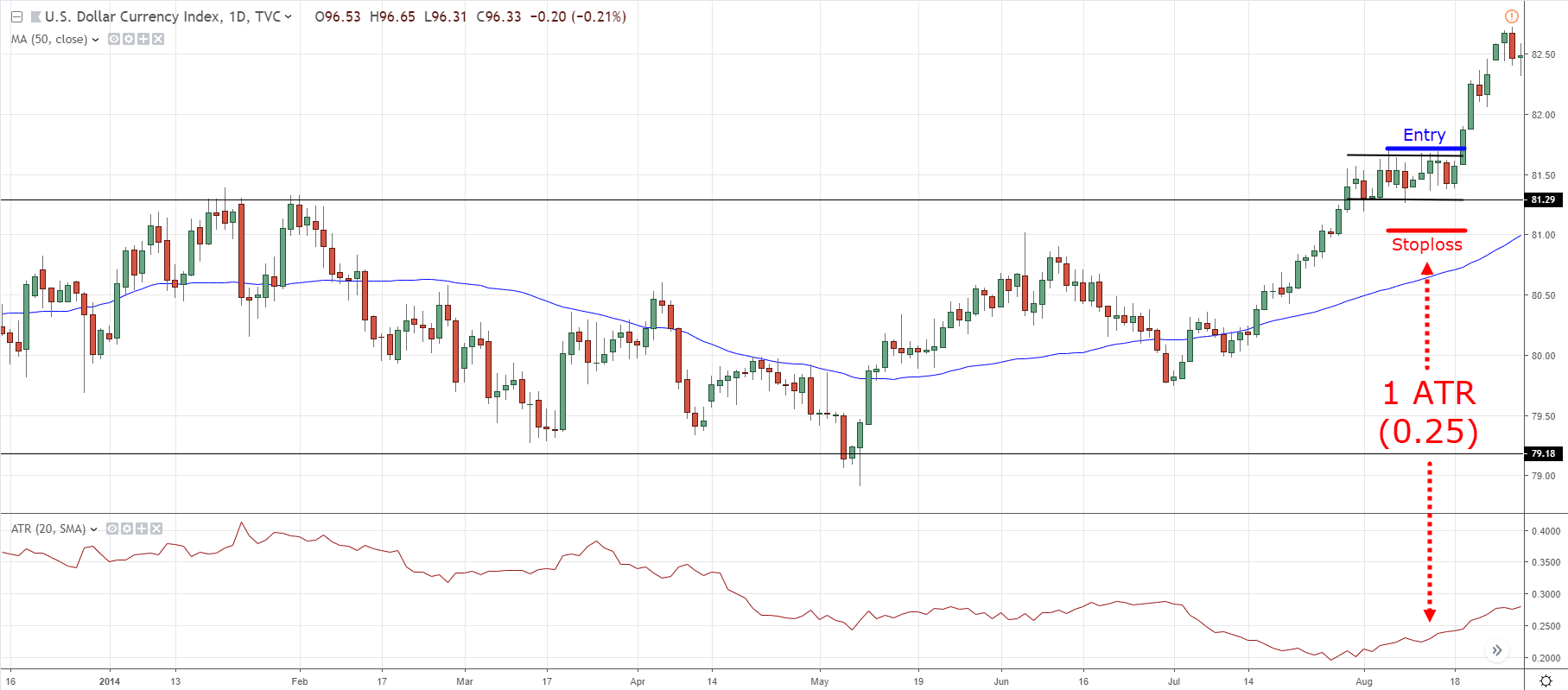Remove the ATR (20, SMA) indicator

156,529
